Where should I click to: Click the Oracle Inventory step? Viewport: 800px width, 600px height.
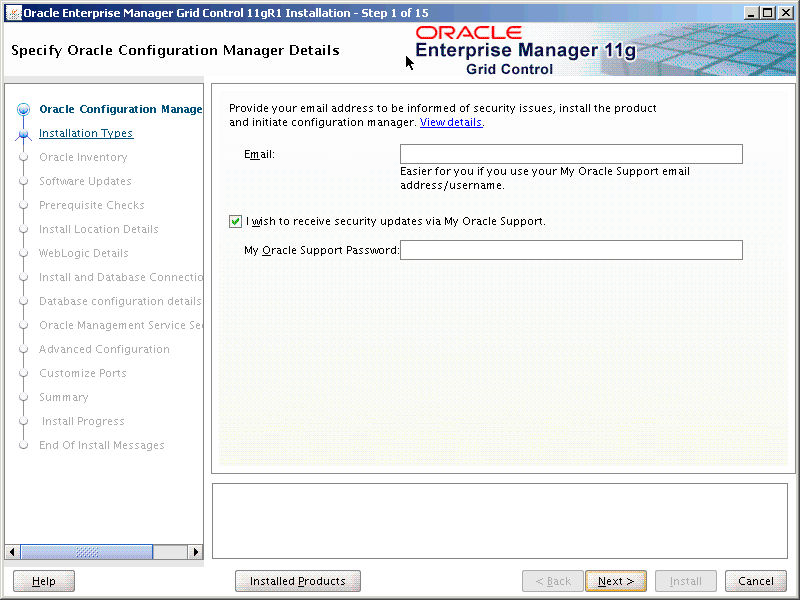tap(83, 157)
